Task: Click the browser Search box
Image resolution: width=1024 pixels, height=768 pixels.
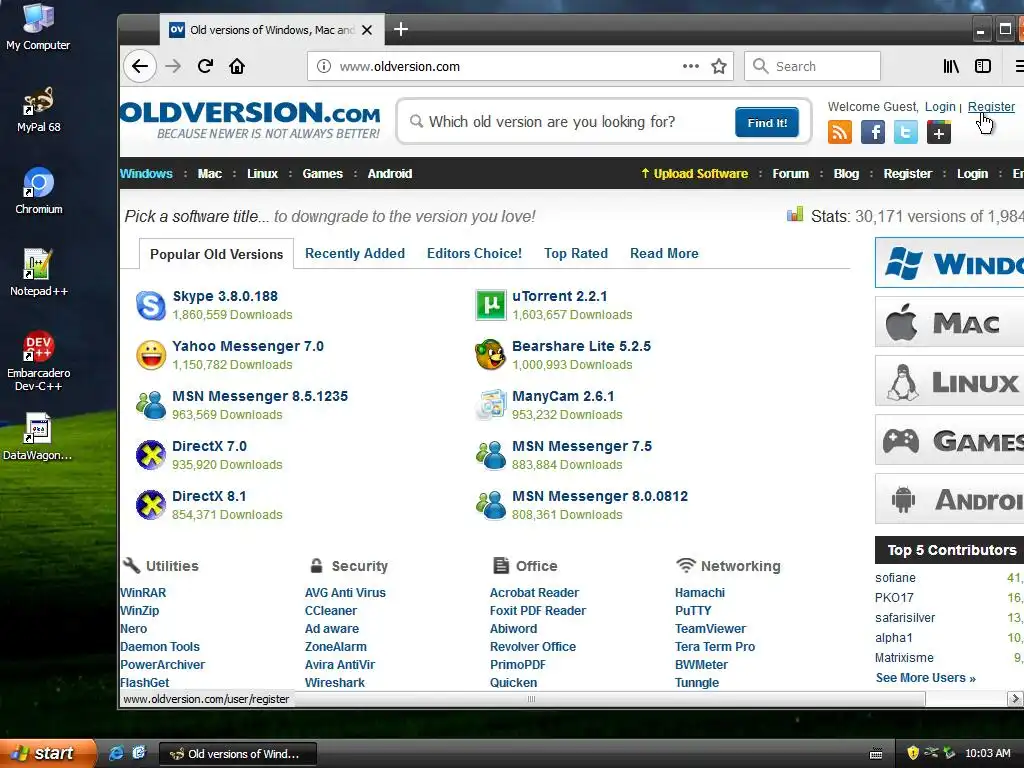Action: click(x=812, y=66)
